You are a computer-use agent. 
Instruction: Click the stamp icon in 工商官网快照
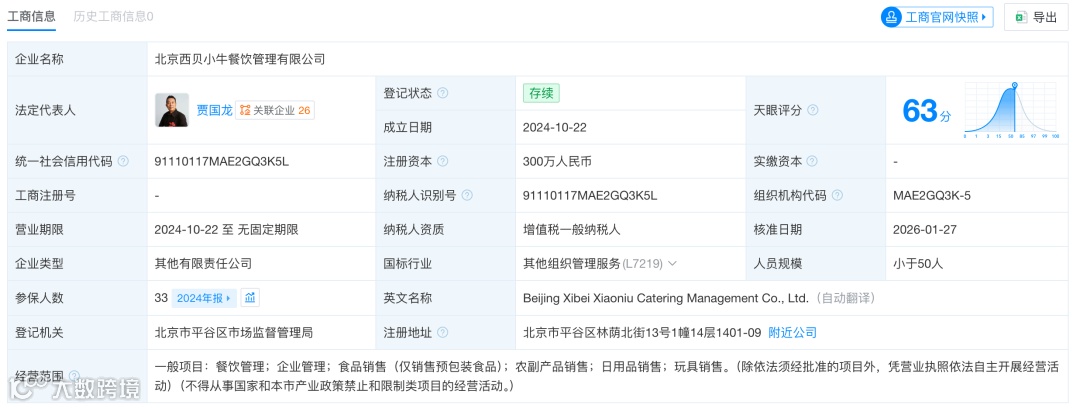tap(893, 17)
